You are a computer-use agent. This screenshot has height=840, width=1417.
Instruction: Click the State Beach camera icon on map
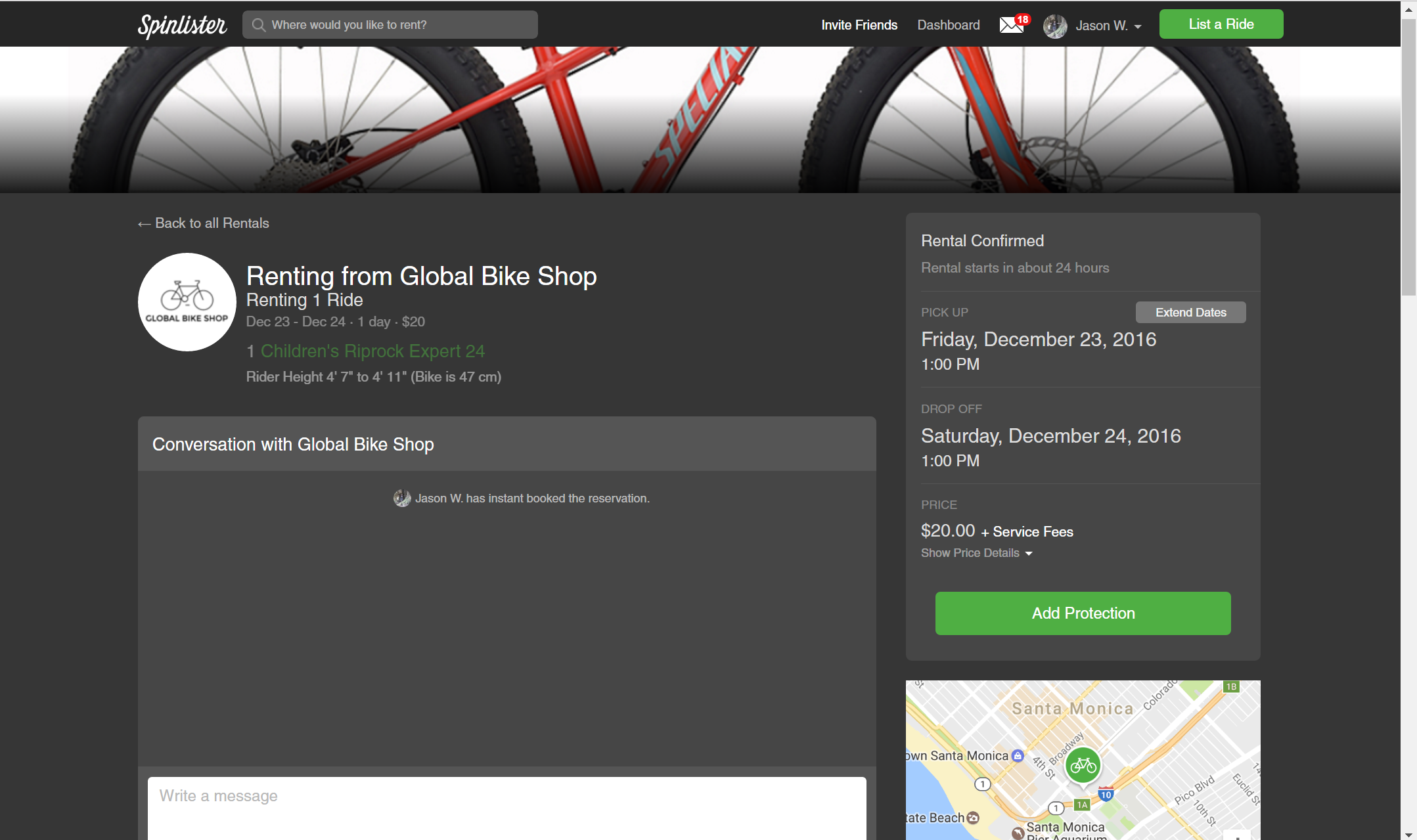[x=974, y=818]
